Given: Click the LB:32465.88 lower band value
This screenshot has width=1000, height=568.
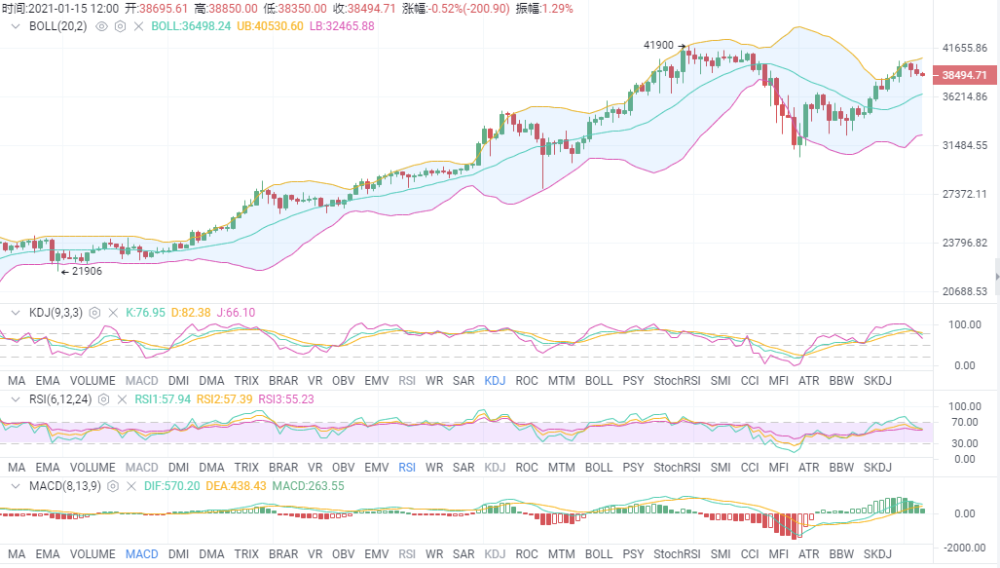Looking at the screenshot, I should (342, 26).
